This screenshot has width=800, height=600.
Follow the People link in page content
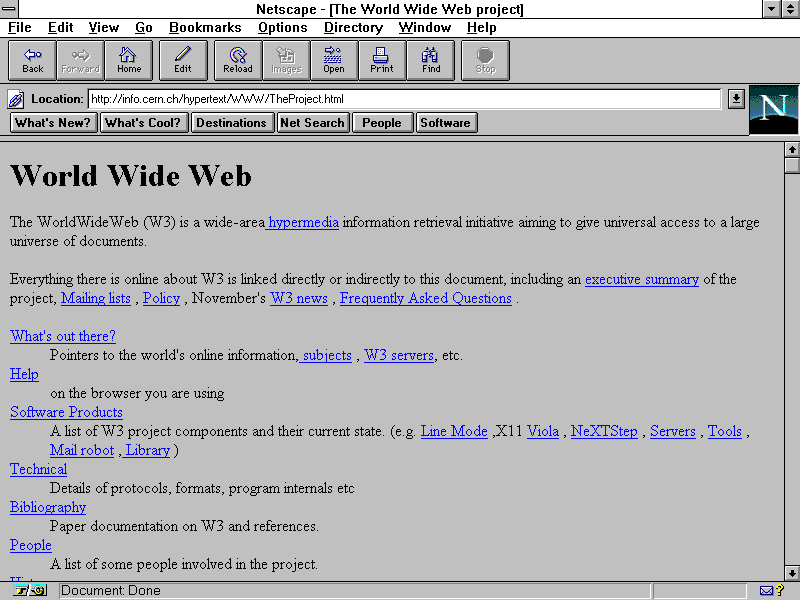point(31,545)
